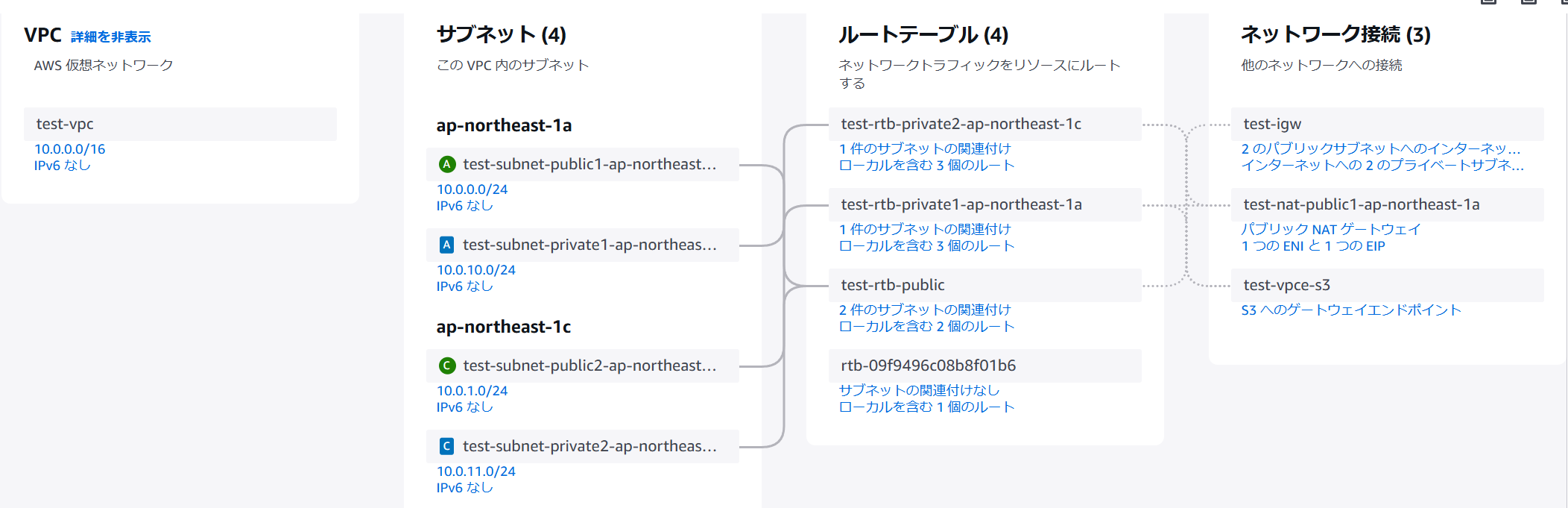Click the green C badge of public2 subnet

pyautogui.click(x=447, y=366)
